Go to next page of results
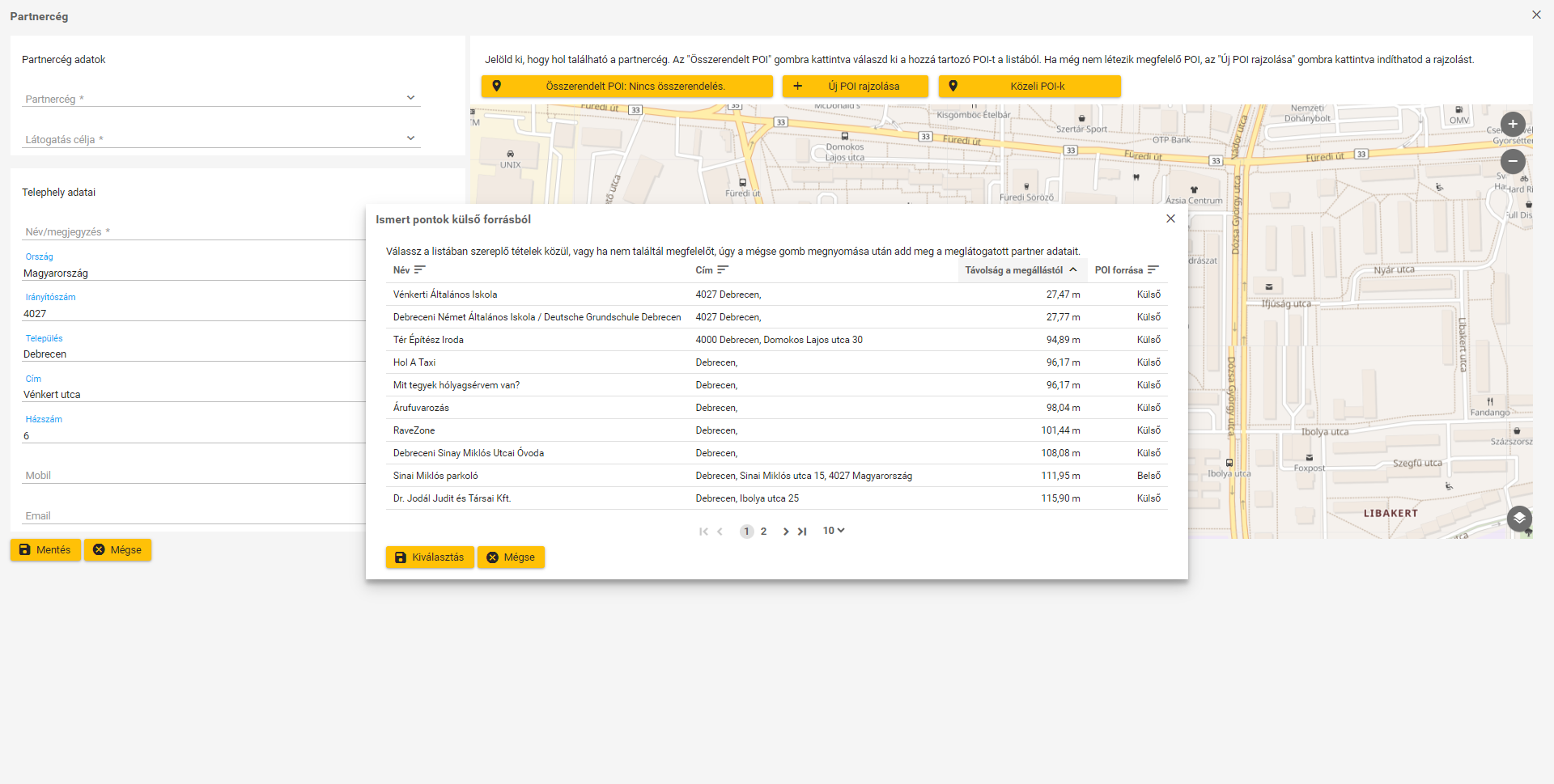This screenshot has height=784, width=1554. 785,532
